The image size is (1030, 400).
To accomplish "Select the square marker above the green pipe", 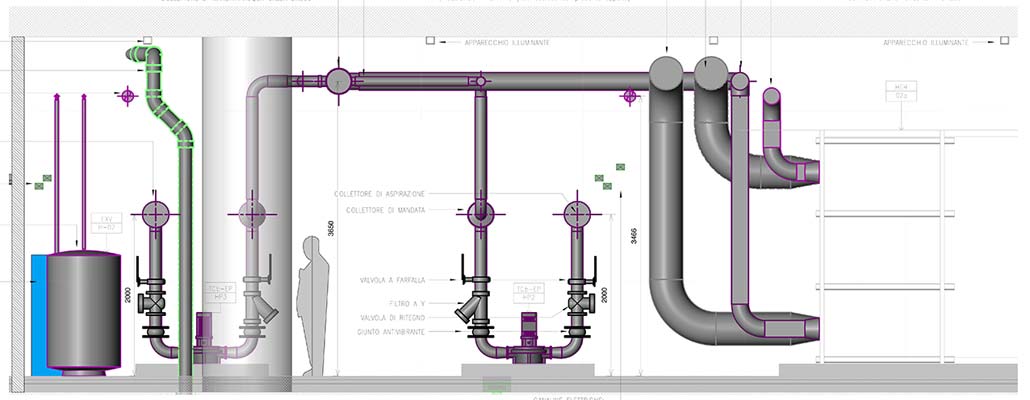I will [147, 41].
